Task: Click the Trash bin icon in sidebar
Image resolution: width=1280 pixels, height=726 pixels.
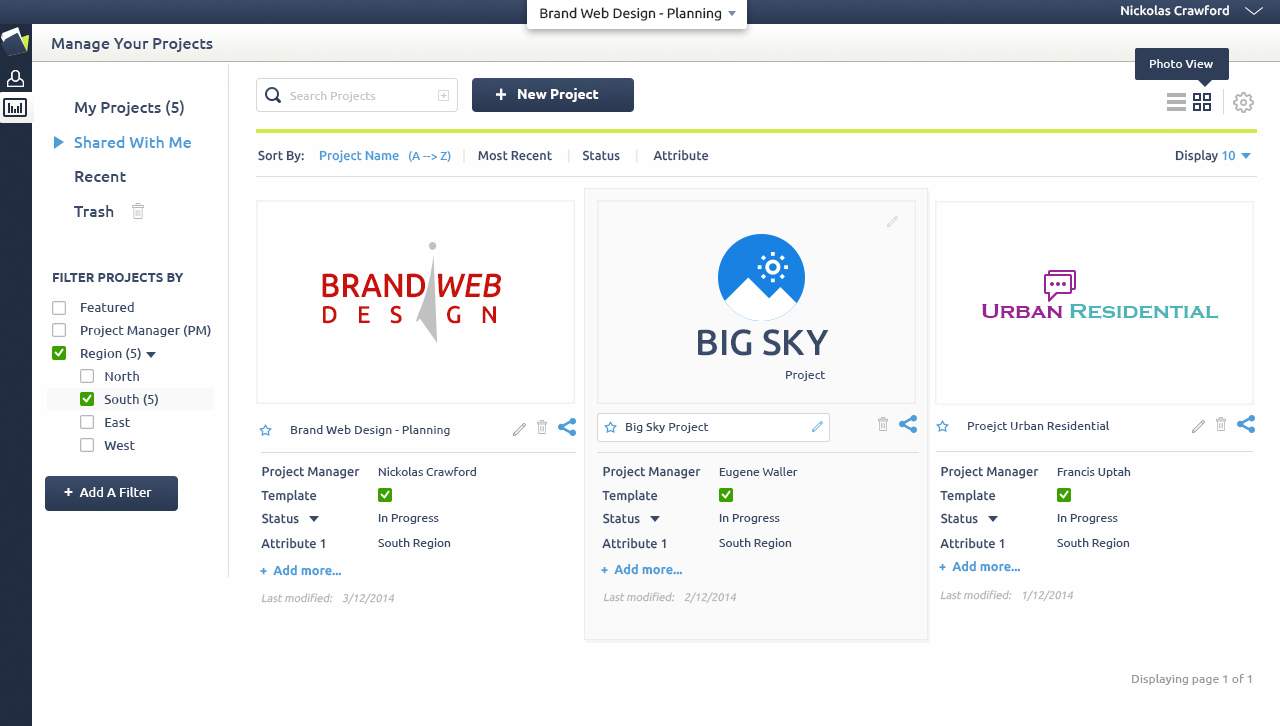Action: 138,211
